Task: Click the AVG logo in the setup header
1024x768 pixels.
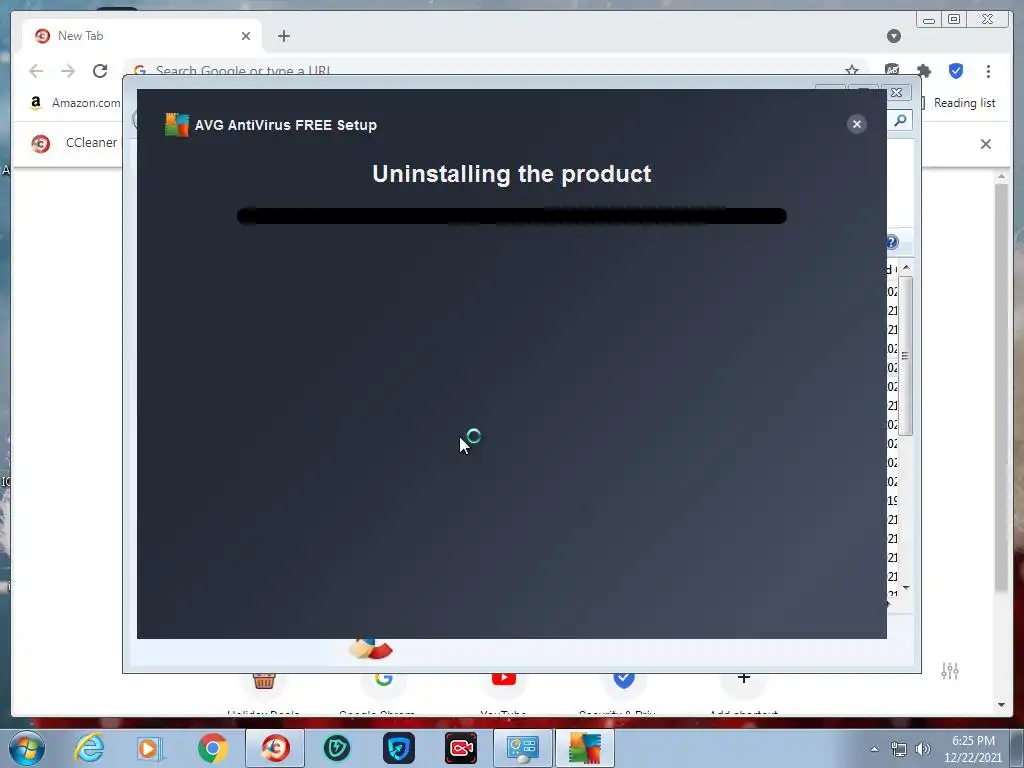Action: [x=176, y=125]
